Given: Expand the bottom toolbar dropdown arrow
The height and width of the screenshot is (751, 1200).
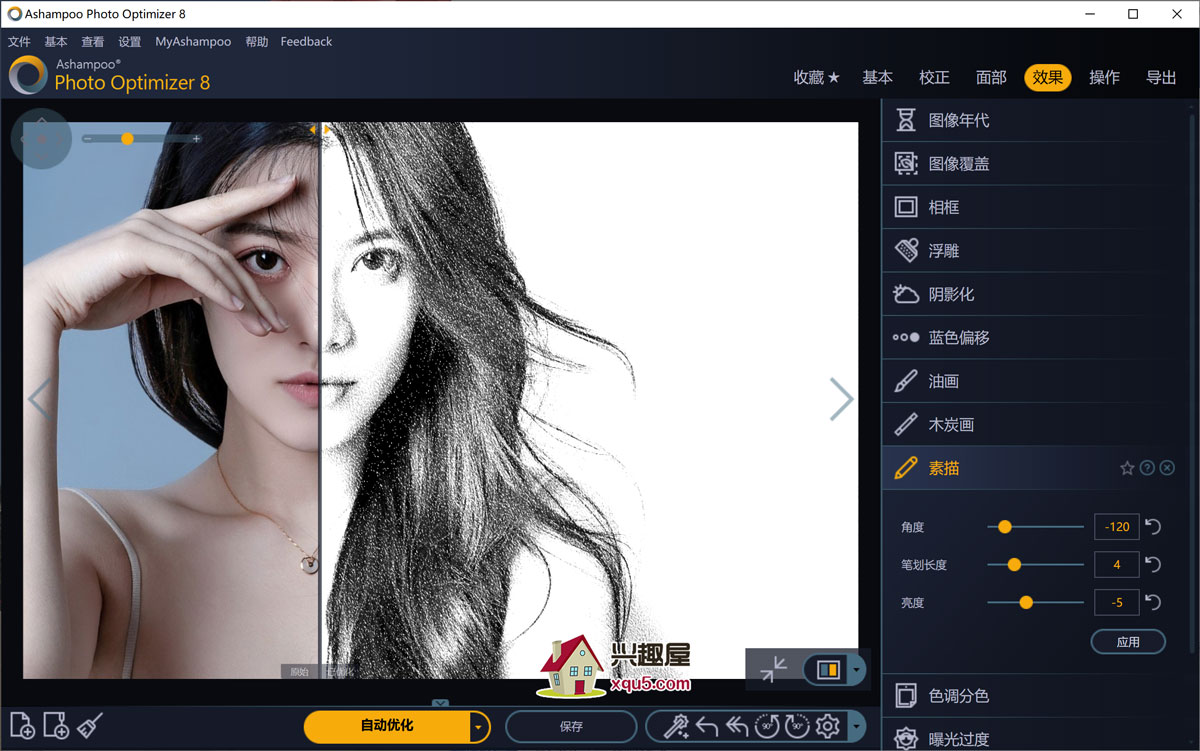Looking at the screenshot, I should 857,726.
